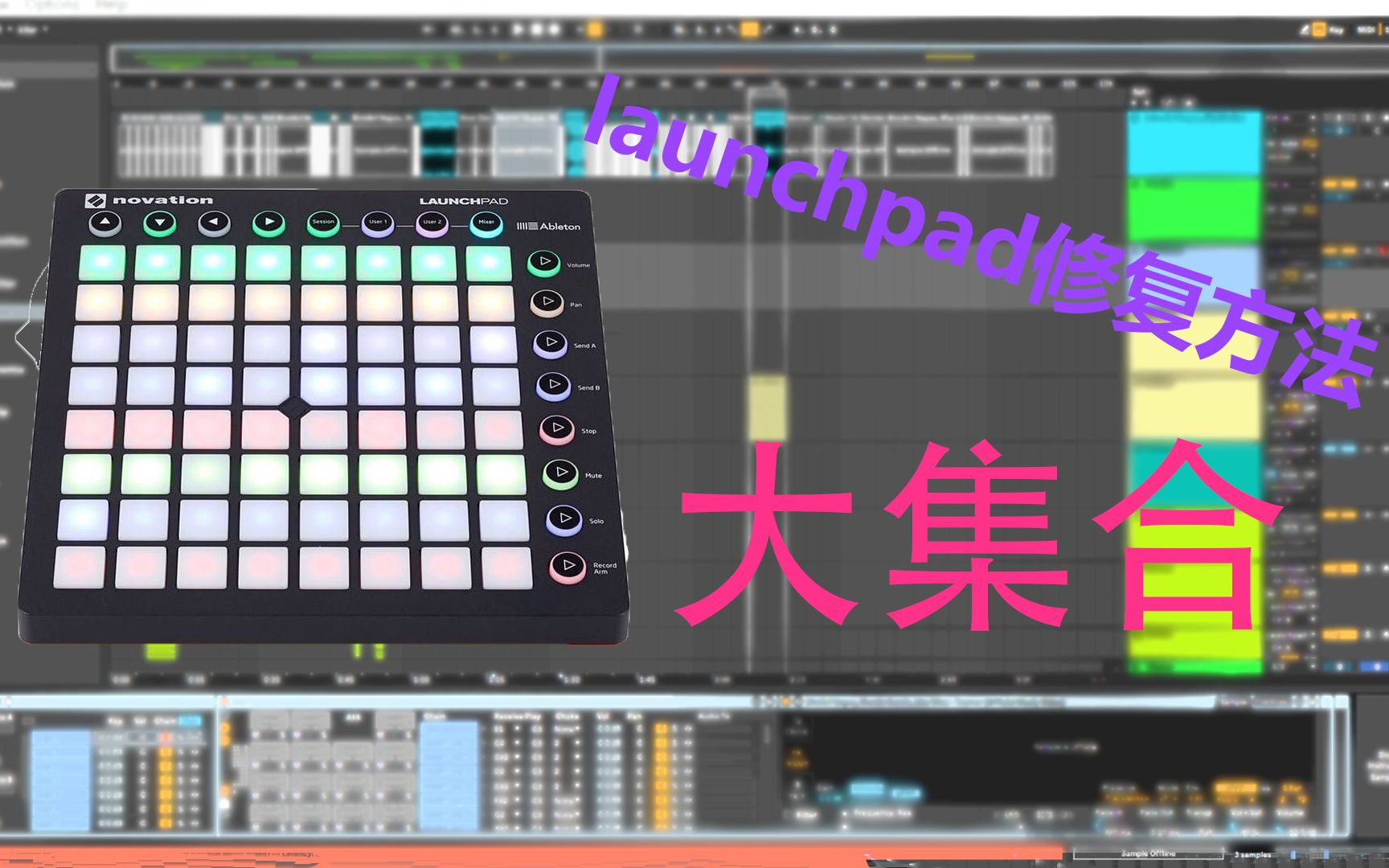The width and height of the screenshot is (1389, 868).
Task: Toggle the MIDI map mode button
Action: coord(1366,30)
